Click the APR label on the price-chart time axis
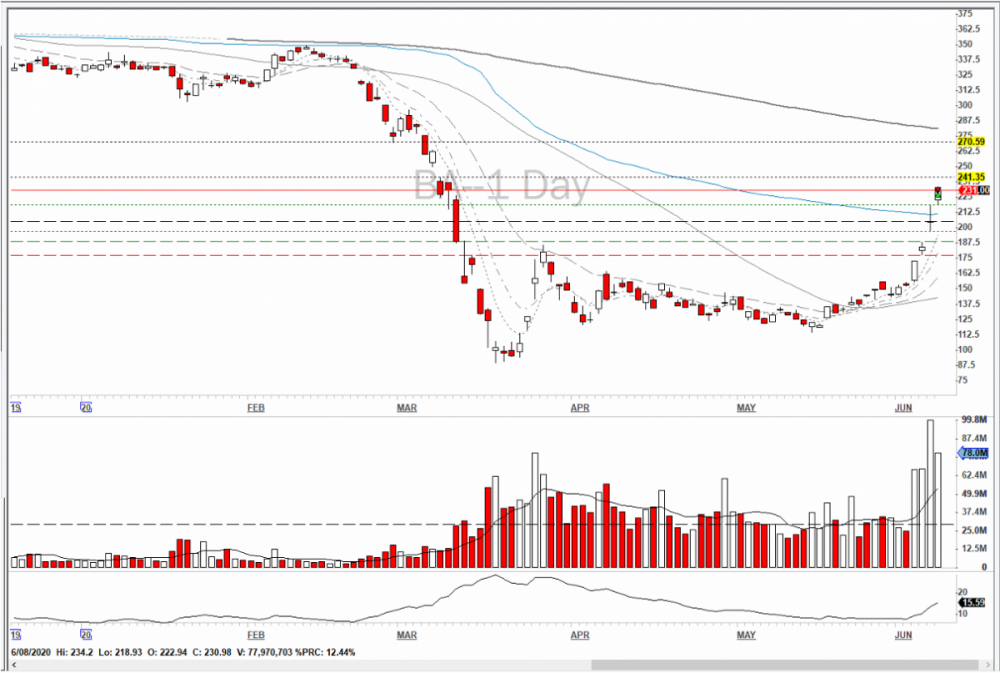 (x=578, y=408)
